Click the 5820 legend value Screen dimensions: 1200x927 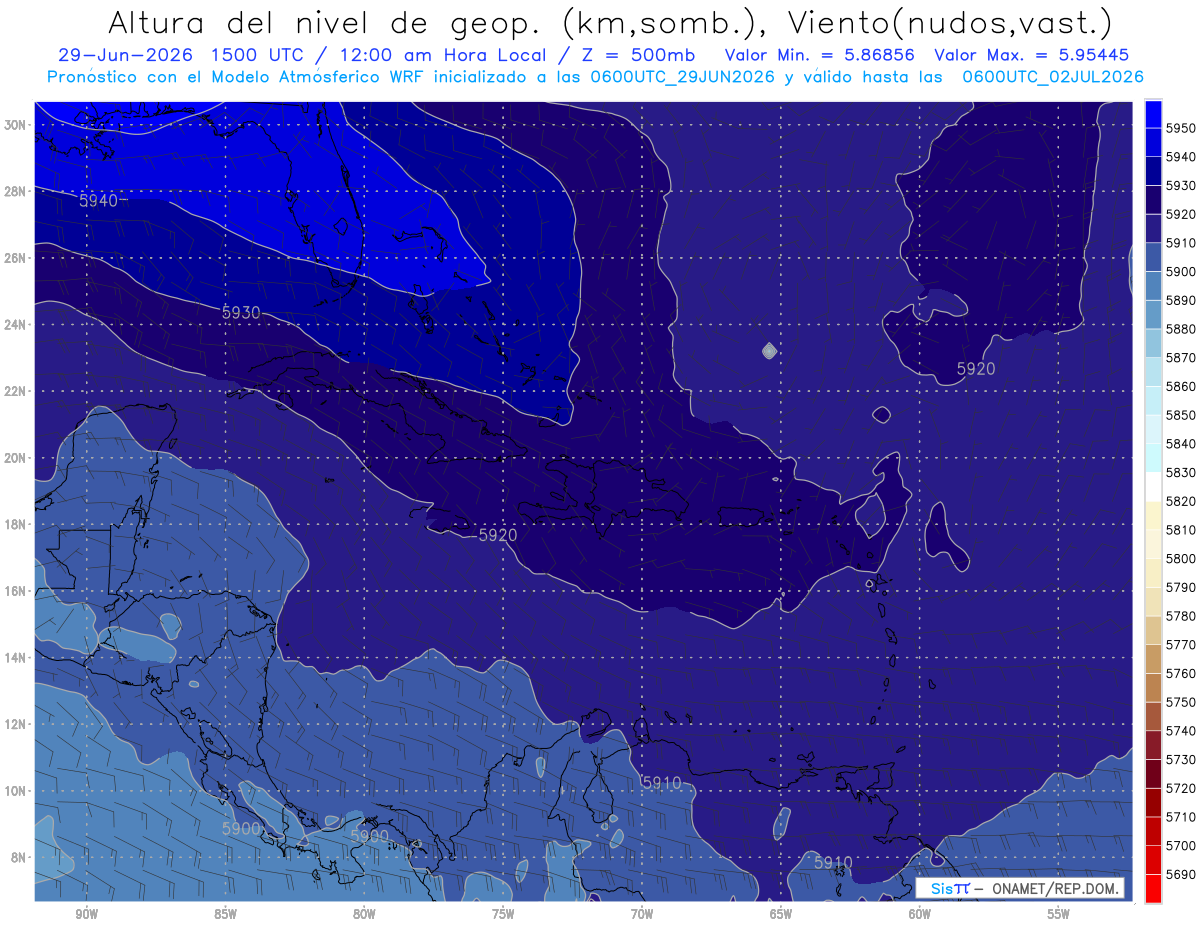coord(1181,501)
